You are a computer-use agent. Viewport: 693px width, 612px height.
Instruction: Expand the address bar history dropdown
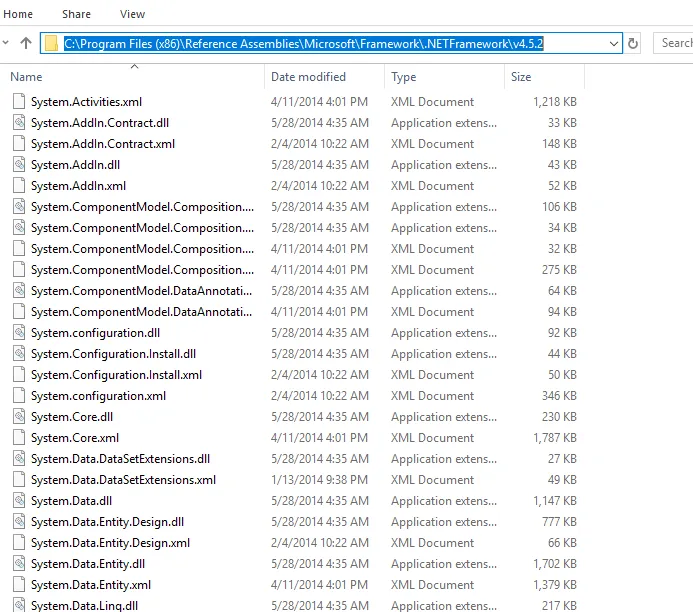pyautogui.click(x=613, y=43)
